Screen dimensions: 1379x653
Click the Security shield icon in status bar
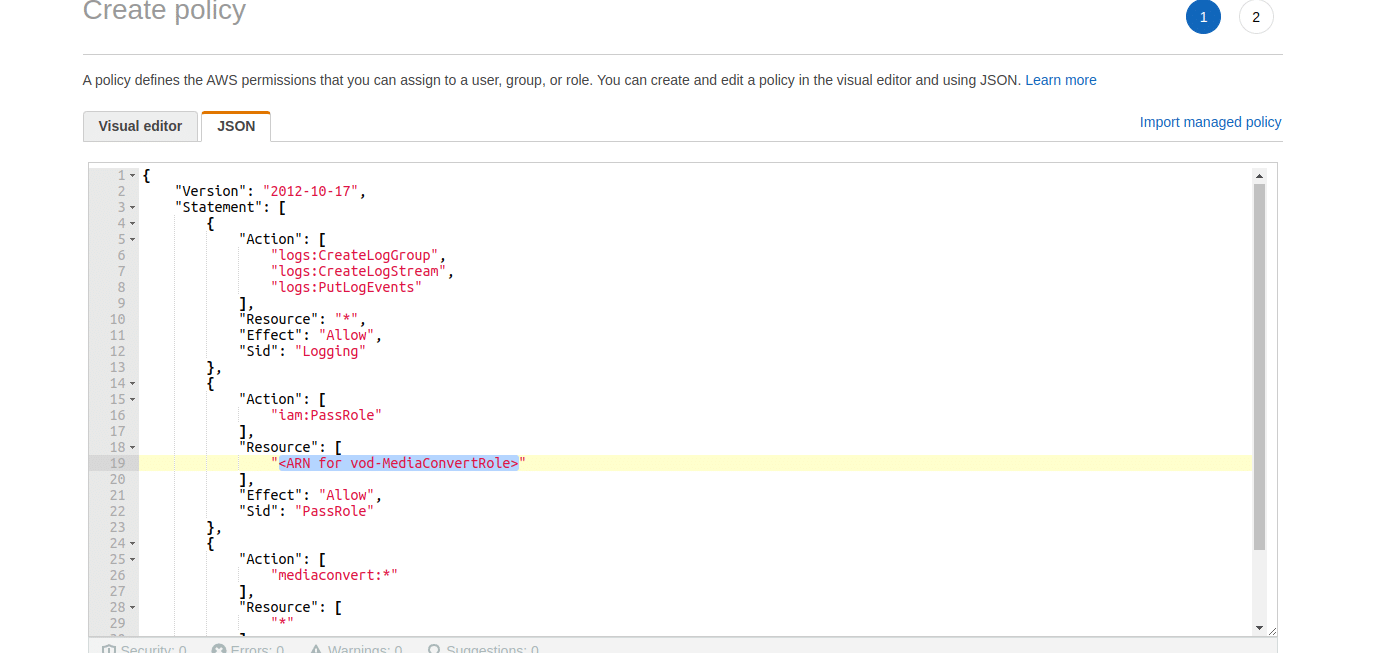[x=109, y=649]
